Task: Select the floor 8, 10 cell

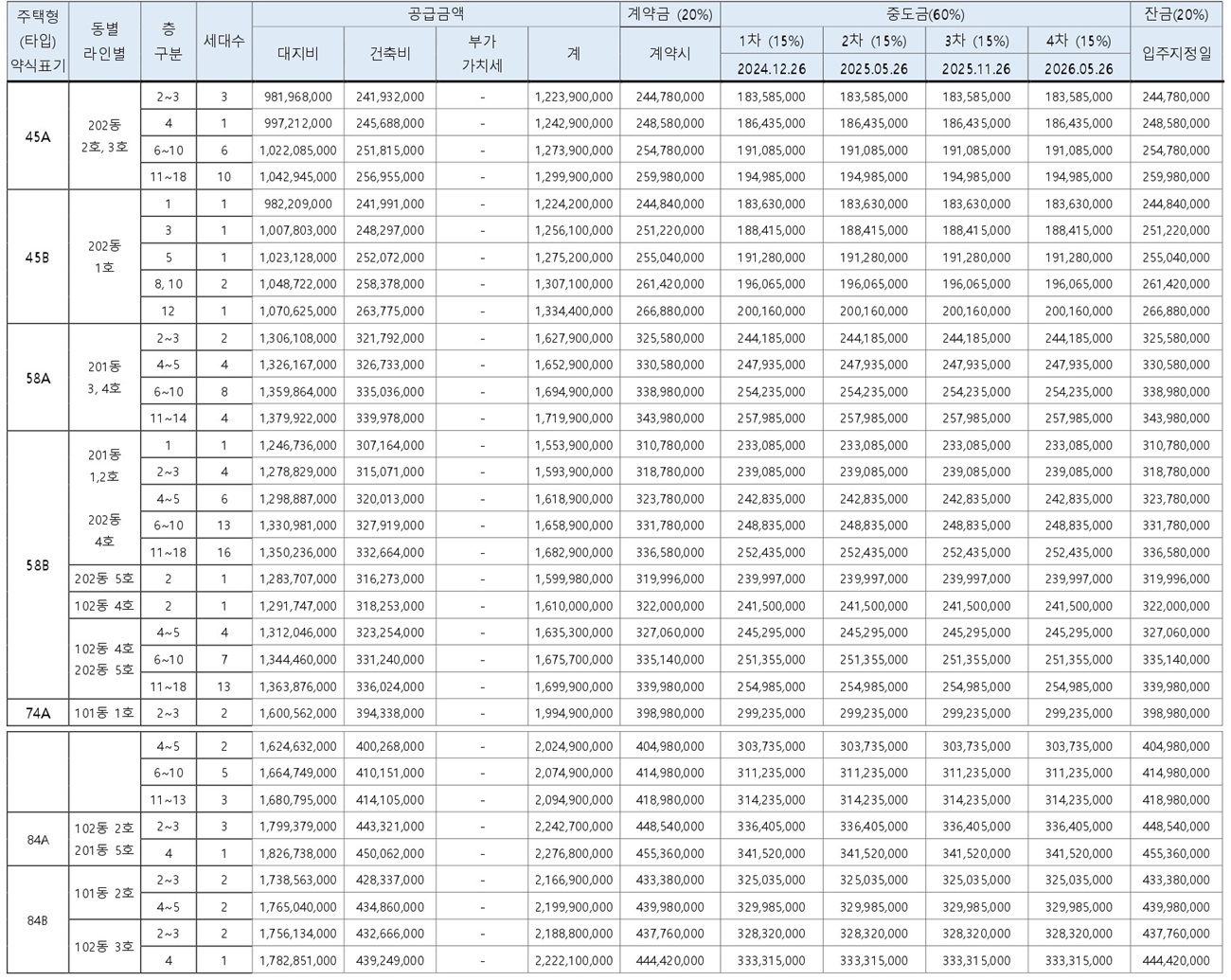Action: [x=168, y=284]
